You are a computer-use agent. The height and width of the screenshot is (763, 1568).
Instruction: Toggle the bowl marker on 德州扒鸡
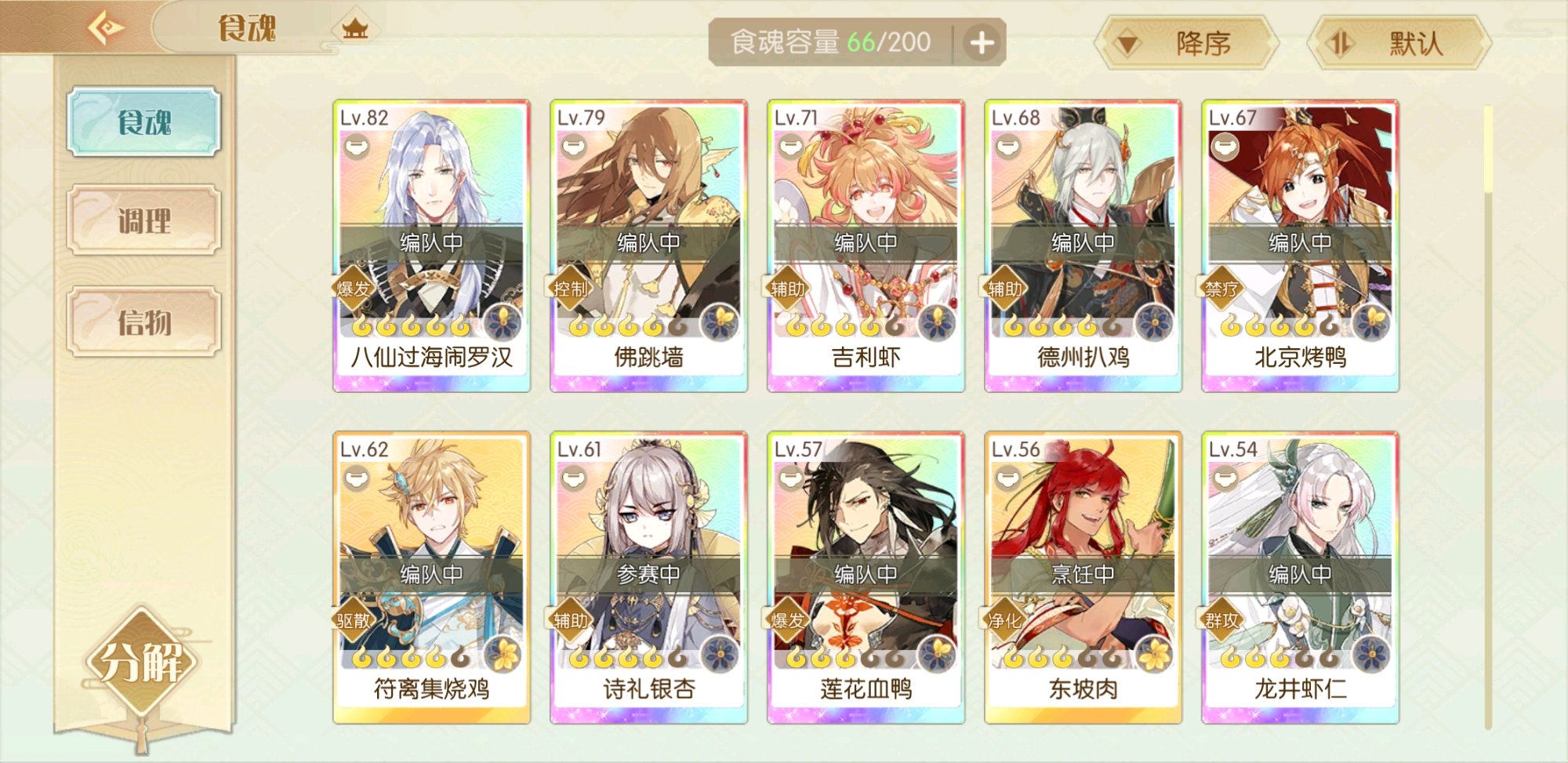(1008, 146)
